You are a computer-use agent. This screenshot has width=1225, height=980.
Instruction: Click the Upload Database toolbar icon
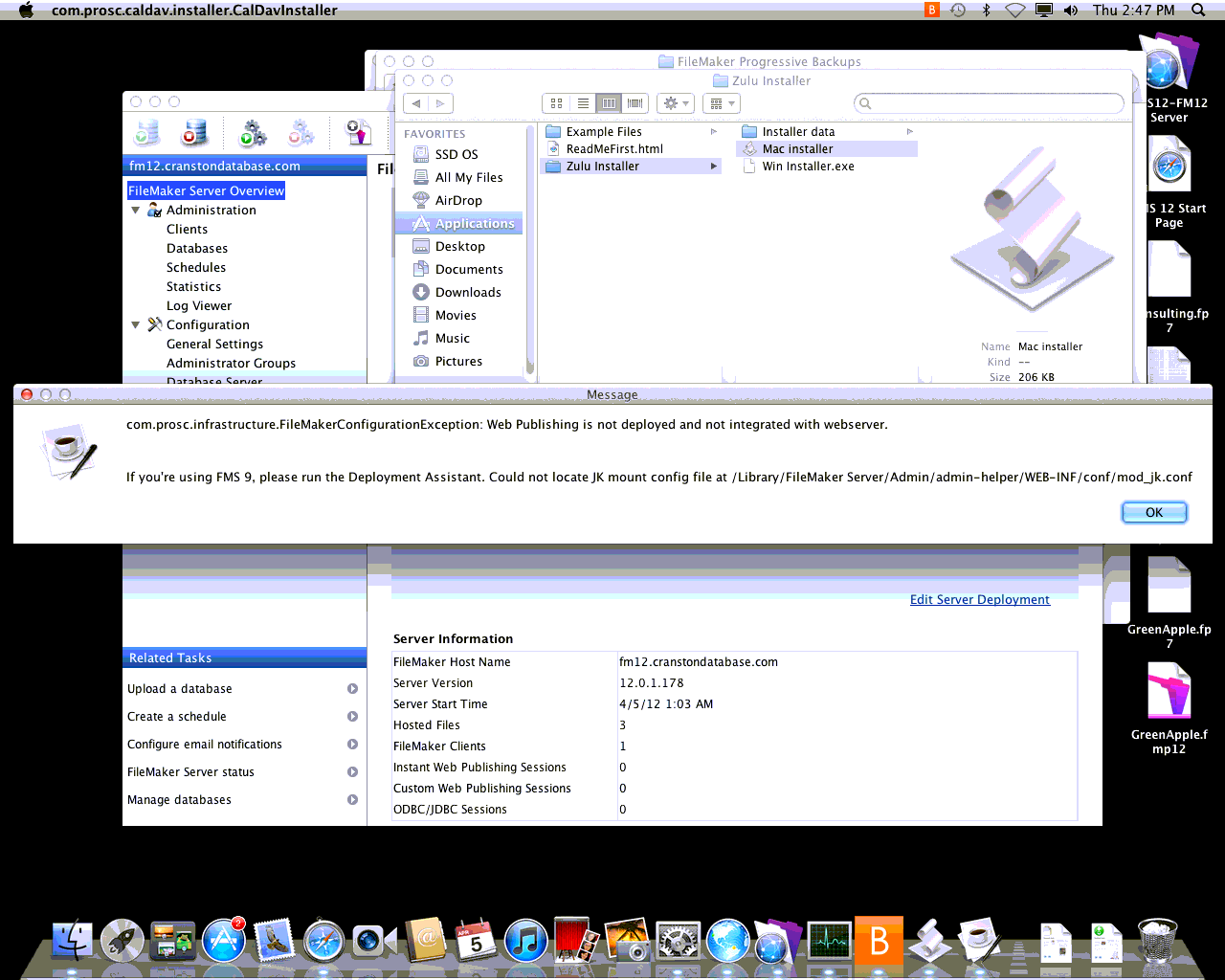tap(357, 133)
